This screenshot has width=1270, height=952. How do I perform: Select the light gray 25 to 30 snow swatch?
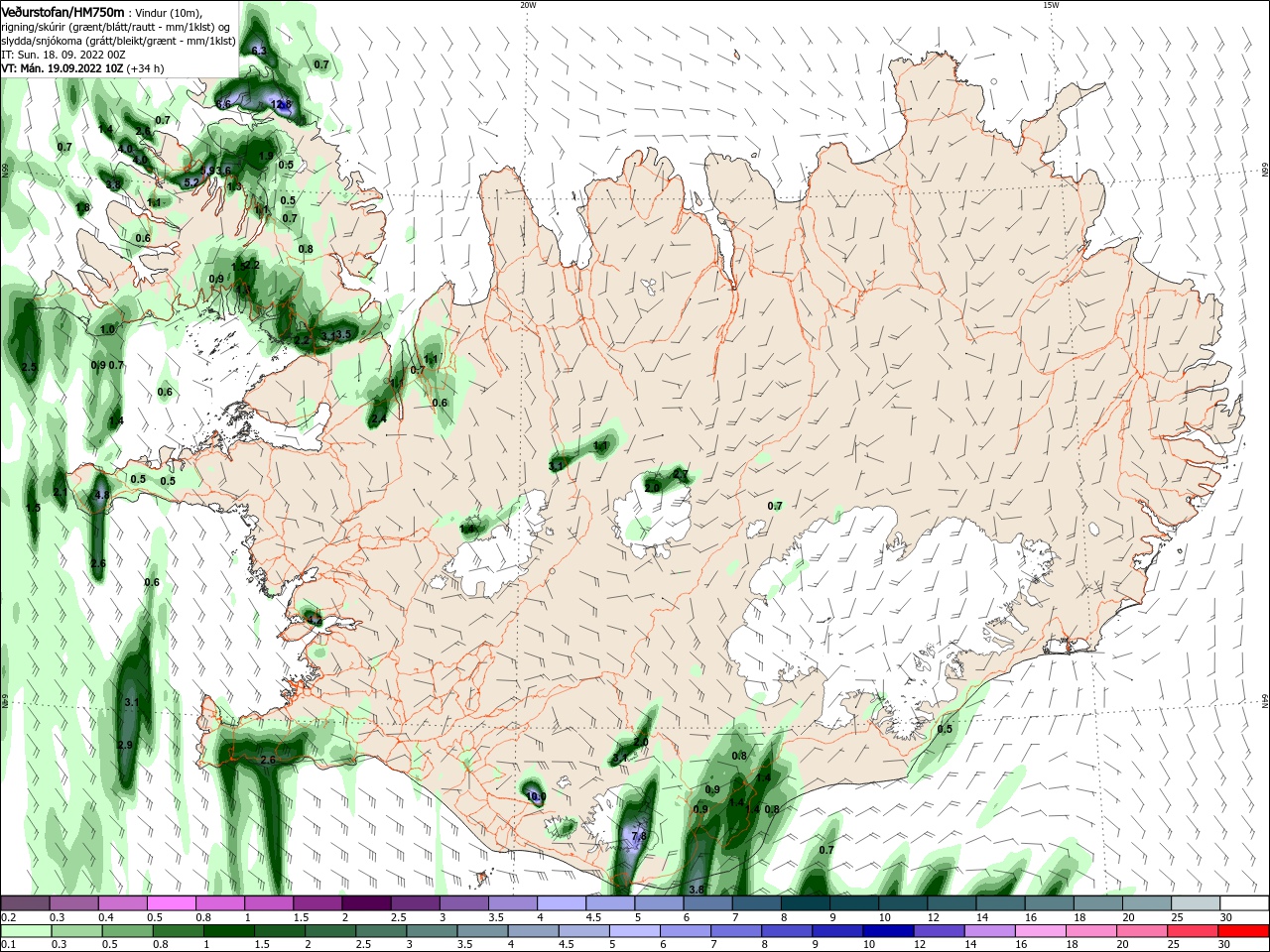[x=1194, y=903]
